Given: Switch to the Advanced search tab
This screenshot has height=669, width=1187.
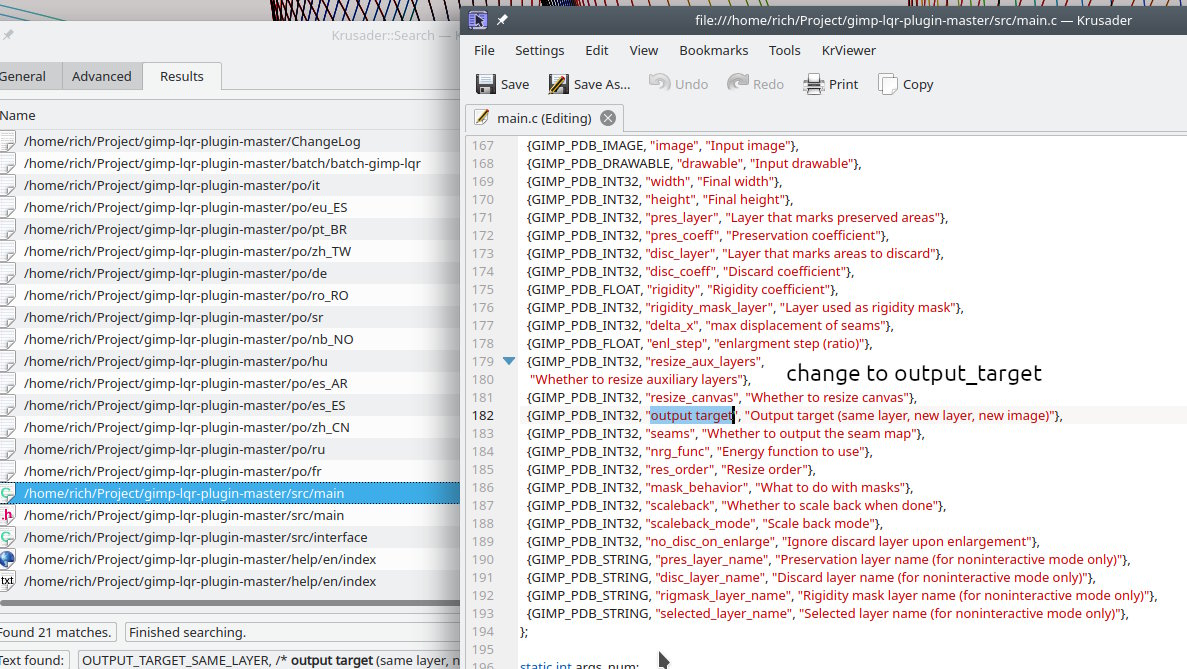Looking at the screenshot, I should coord(101,76).
